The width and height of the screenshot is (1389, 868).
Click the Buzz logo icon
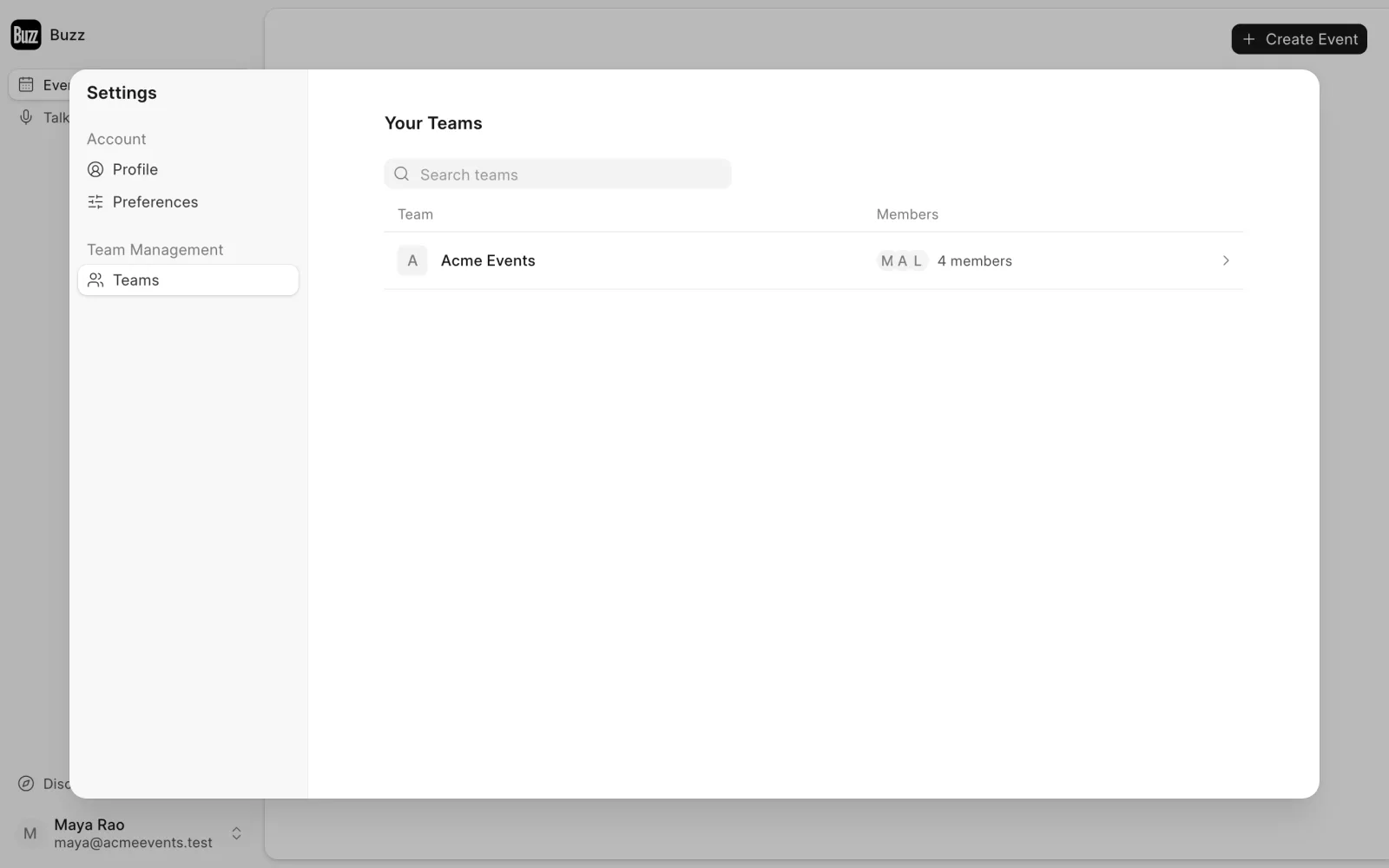(x=26, y=35)
